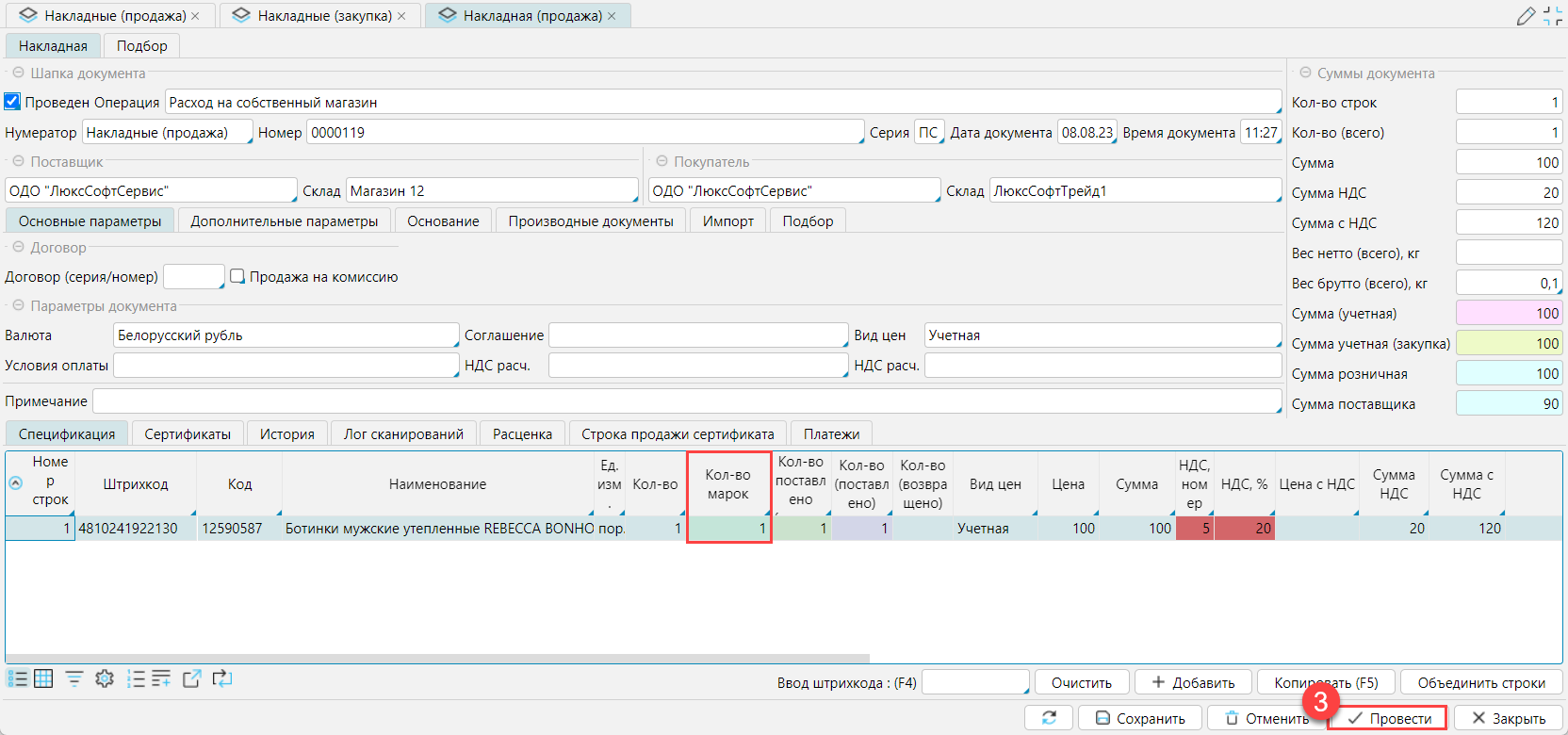Collapse the Суммы документа section

point(1305,73)
